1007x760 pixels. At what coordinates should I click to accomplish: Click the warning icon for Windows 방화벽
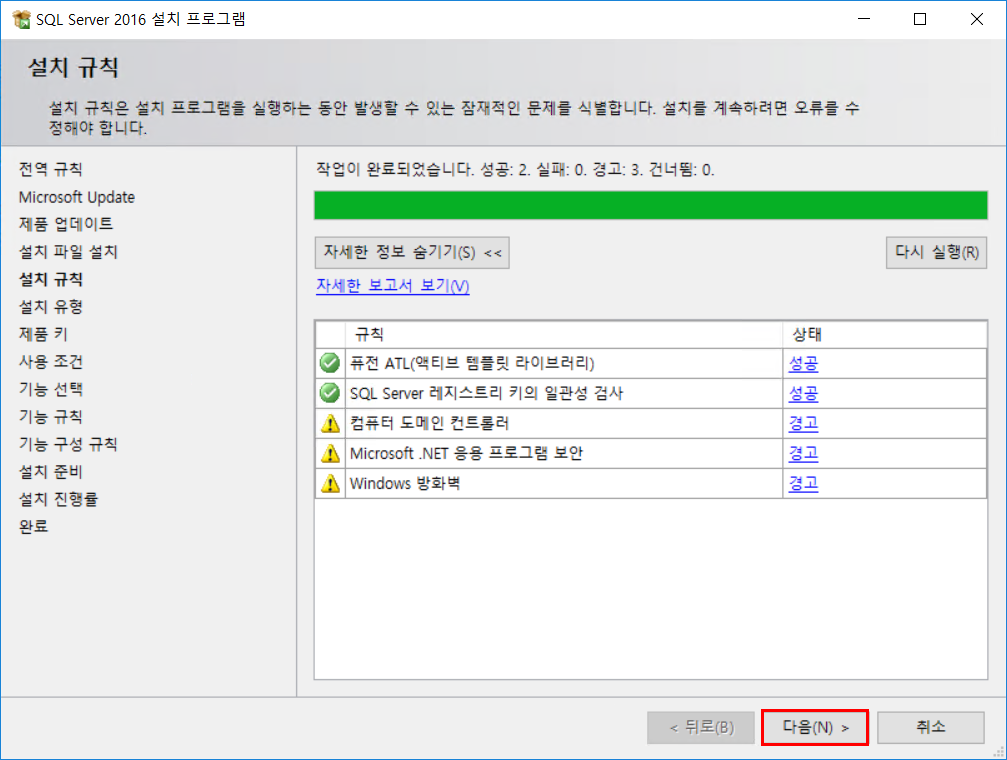pyautogui.click(x=329, y=483)
